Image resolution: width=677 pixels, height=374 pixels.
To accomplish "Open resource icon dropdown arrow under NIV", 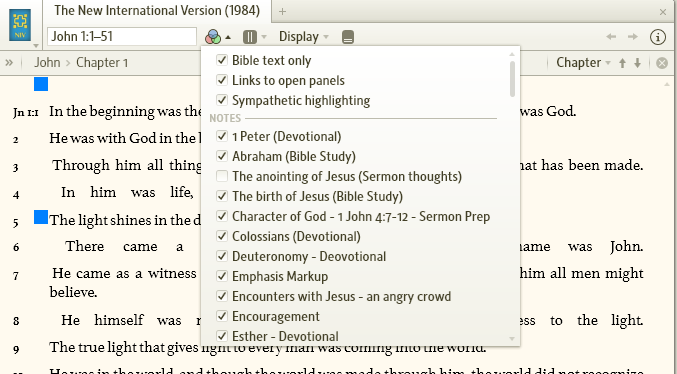I will click(36, 45).
